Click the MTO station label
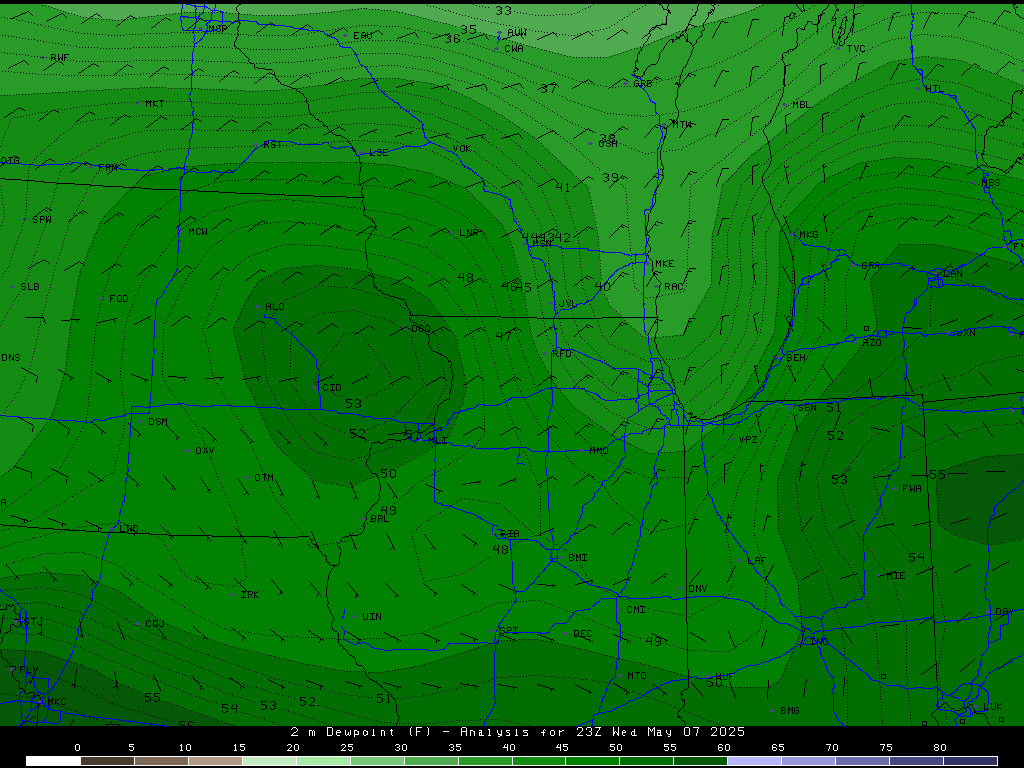The image size is (1024, 768). tap(637, 676)
